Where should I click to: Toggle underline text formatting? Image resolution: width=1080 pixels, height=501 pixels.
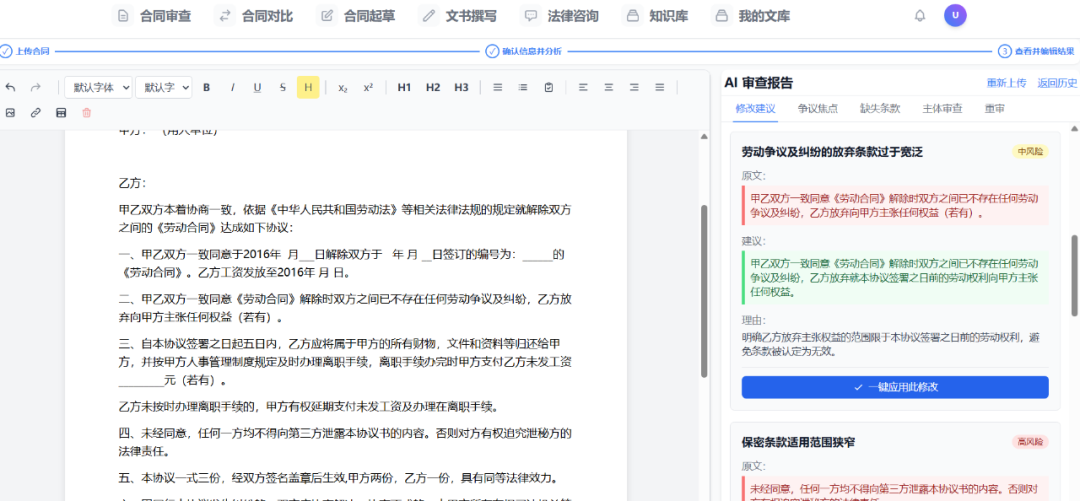tap(257, 87)
